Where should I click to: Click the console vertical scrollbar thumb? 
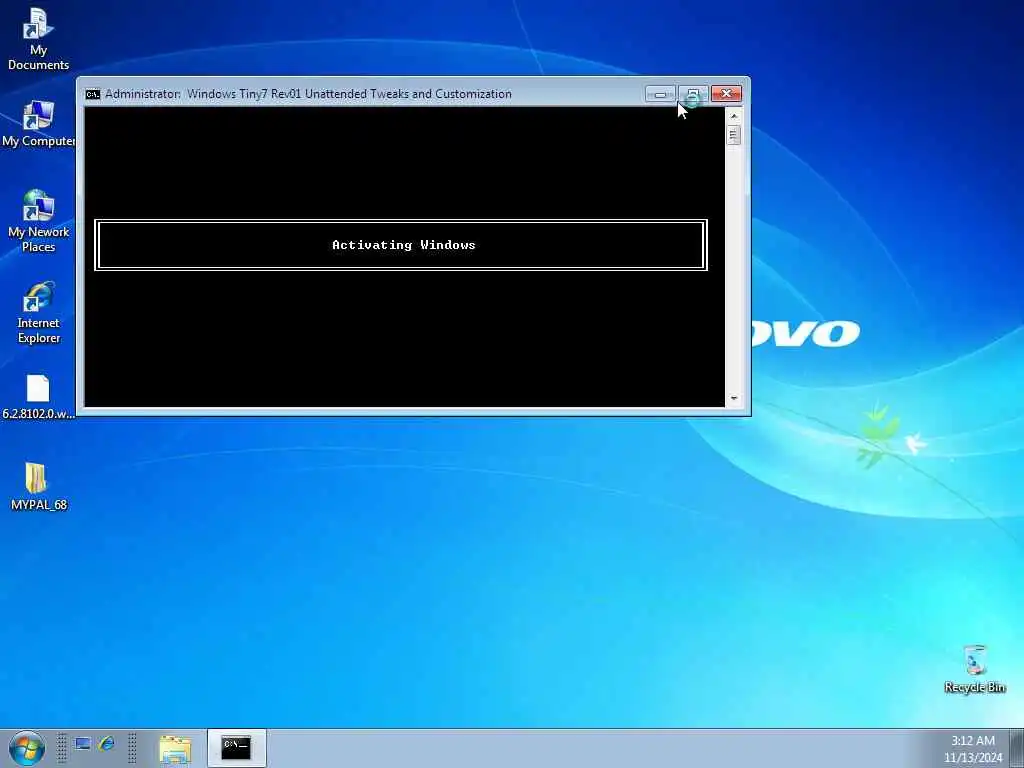pos(733,135)
